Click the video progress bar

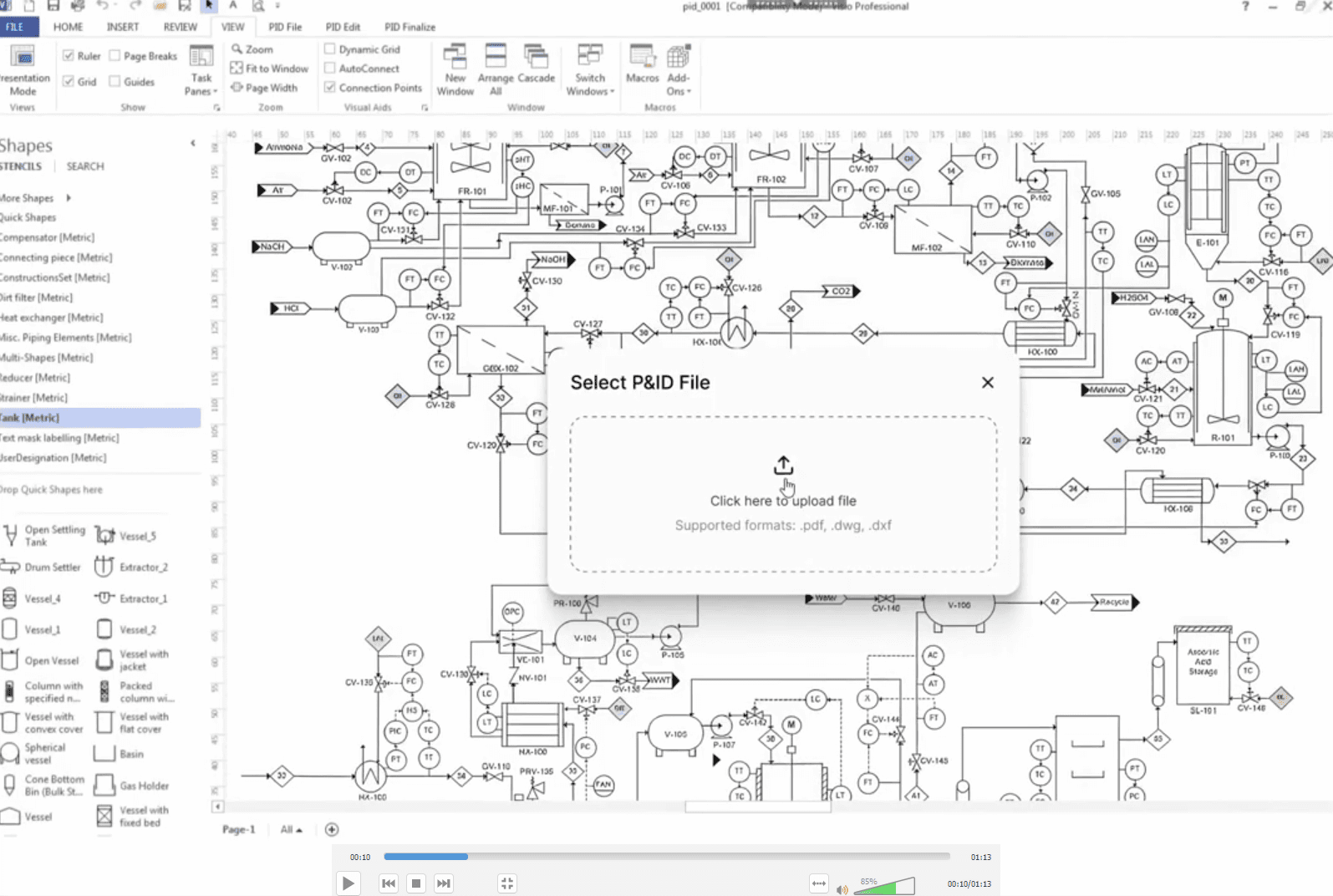pyautogui.click(x=667, y=857)
